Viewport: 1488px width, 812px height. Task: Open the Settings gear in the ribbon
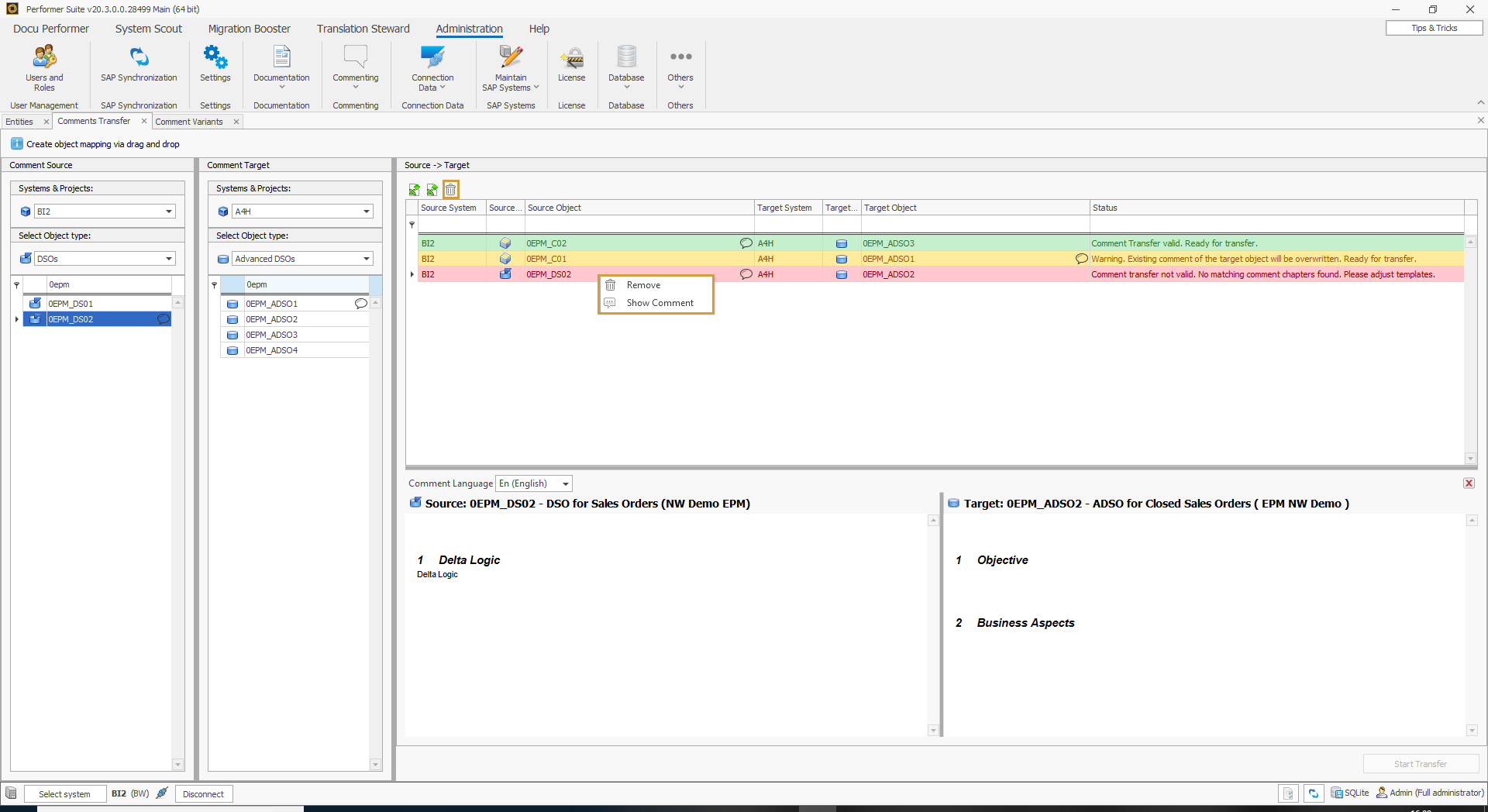pyautogui.click(x=215, y=66)
